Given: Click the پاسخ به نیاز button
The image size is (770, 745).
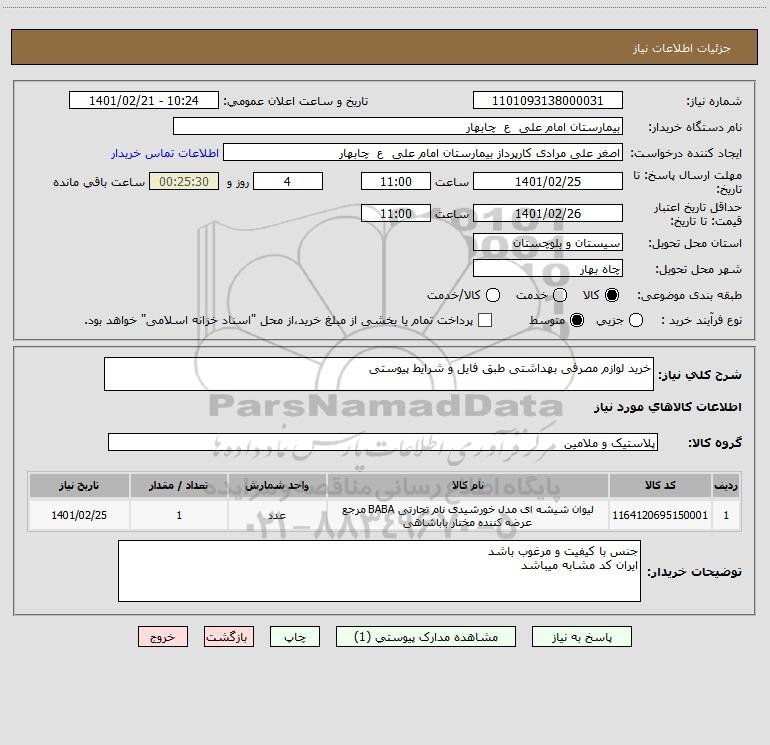Looking at the screenshot, I should click(581, 636).
